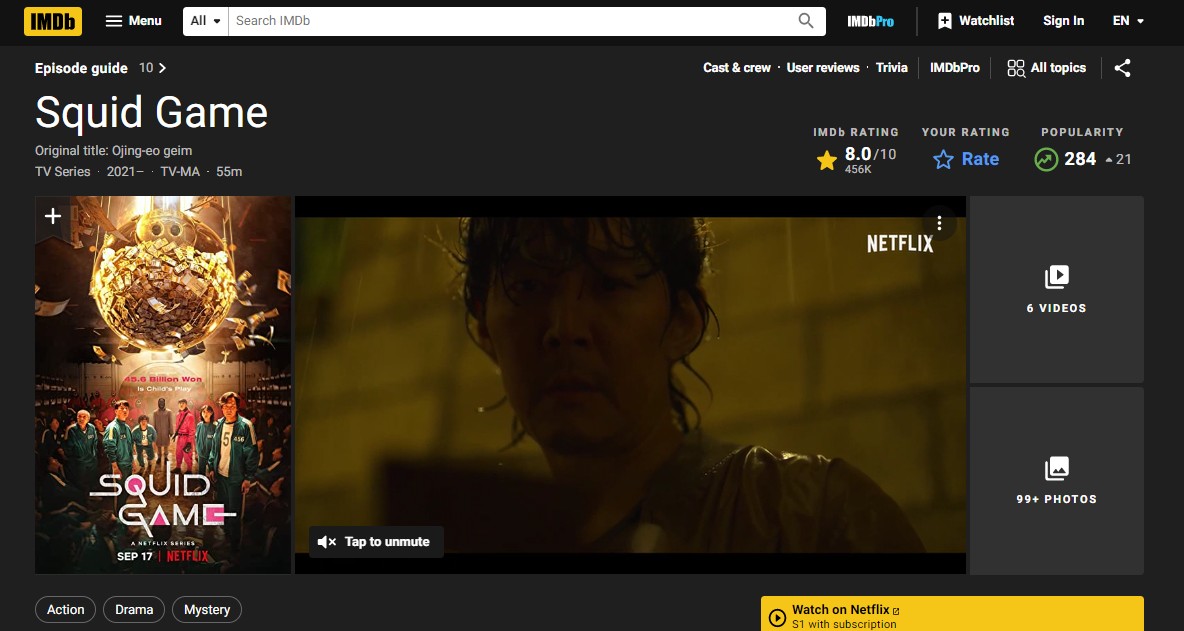Open the Episode guide
The width and height of the screenshot is (1184, 631).
click(x=81, y=68)
